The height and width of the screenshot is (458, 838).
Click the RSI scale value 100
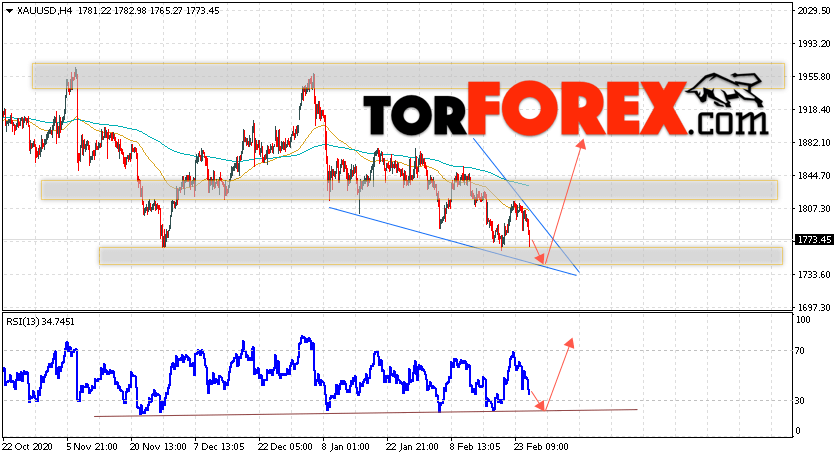click(803, 320)
